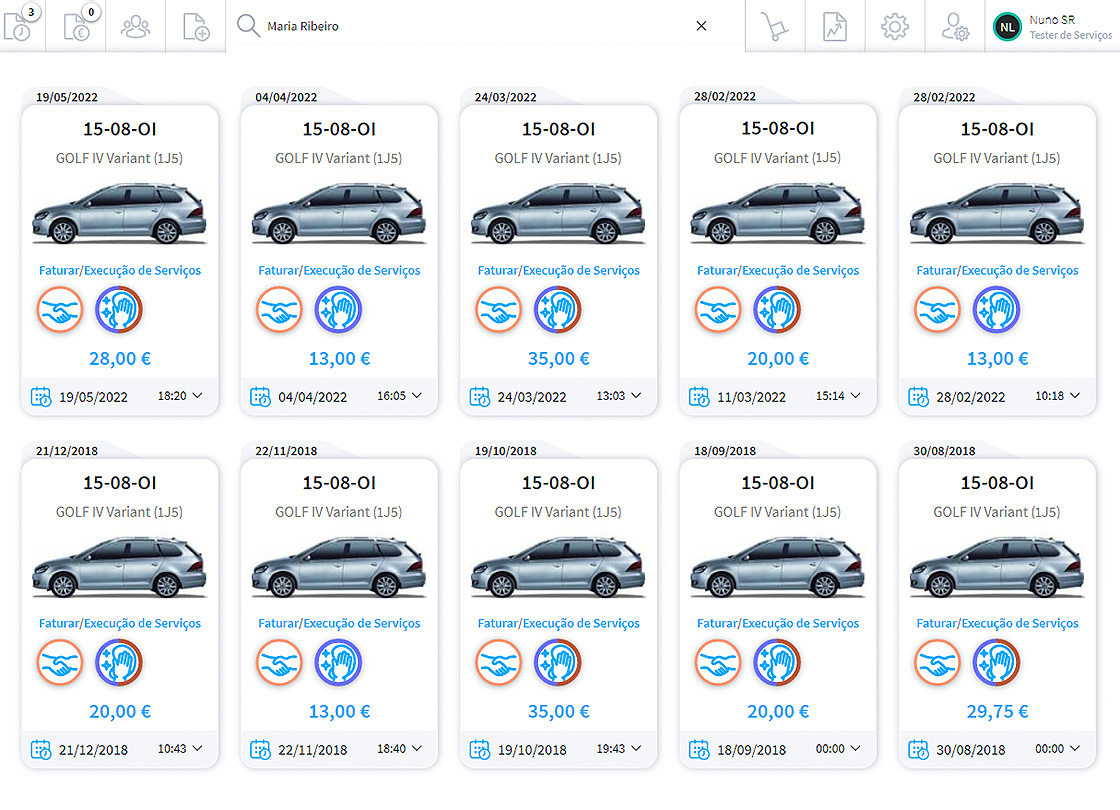Click Faturar/Execução de Serviços on 04/04/2022 card
The image size is (1120, 810).
339,271
